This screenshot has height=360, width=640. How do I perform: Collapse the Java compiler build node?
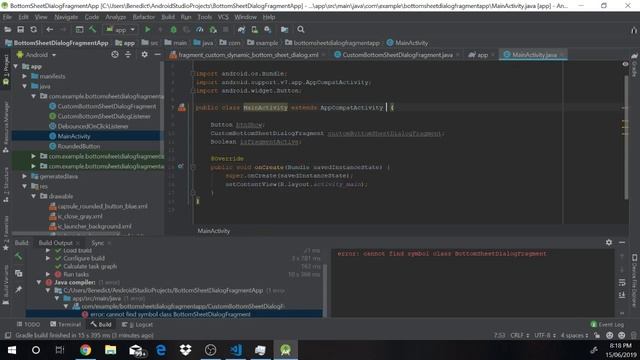[39, 282]
